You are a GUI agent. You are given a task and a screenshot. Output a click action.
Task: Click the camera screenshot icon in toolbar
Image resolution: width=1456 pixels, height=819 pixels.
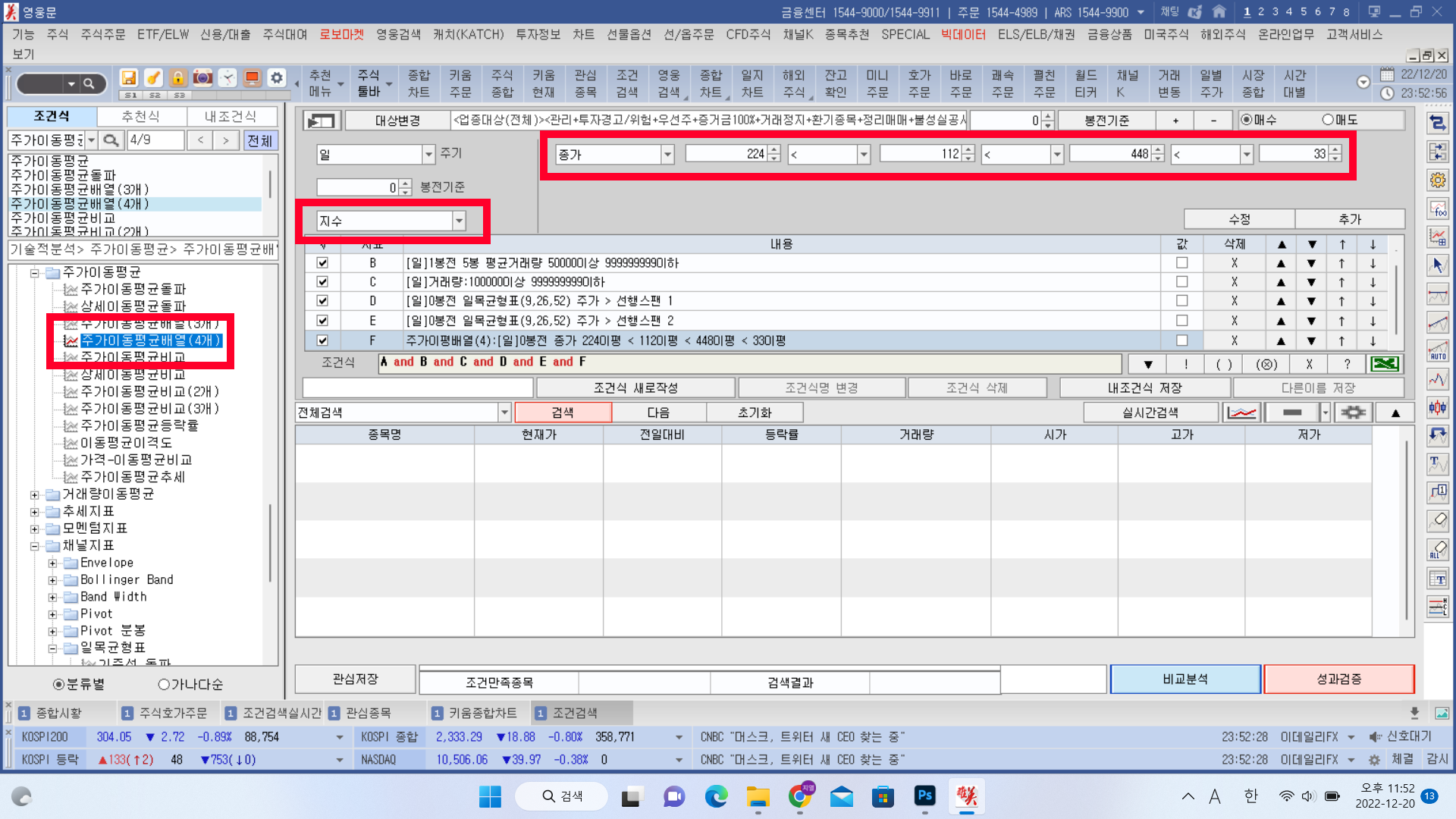[x=202, y=78]
